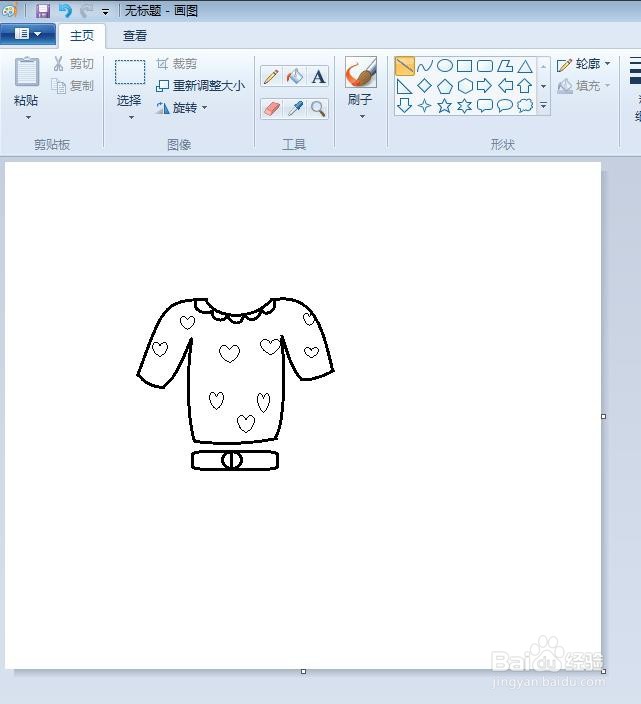Switch to the View (查看) tab
Screen dimensions: 641x704
pyautogui.click(x=135, y=36)
